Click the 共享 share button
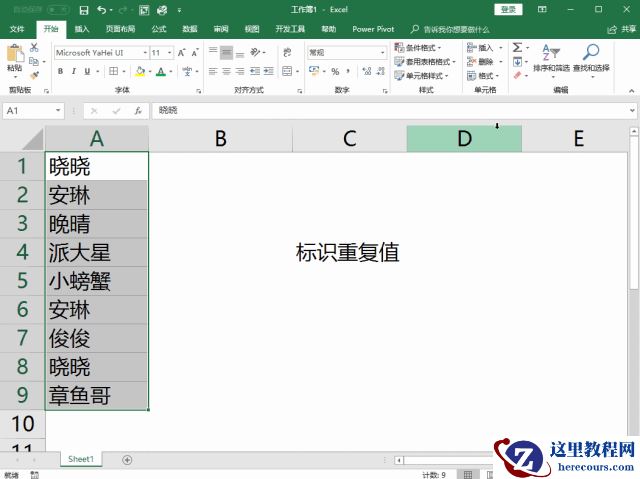Viewport: 640px width, 479px height. tap(622, 29)
